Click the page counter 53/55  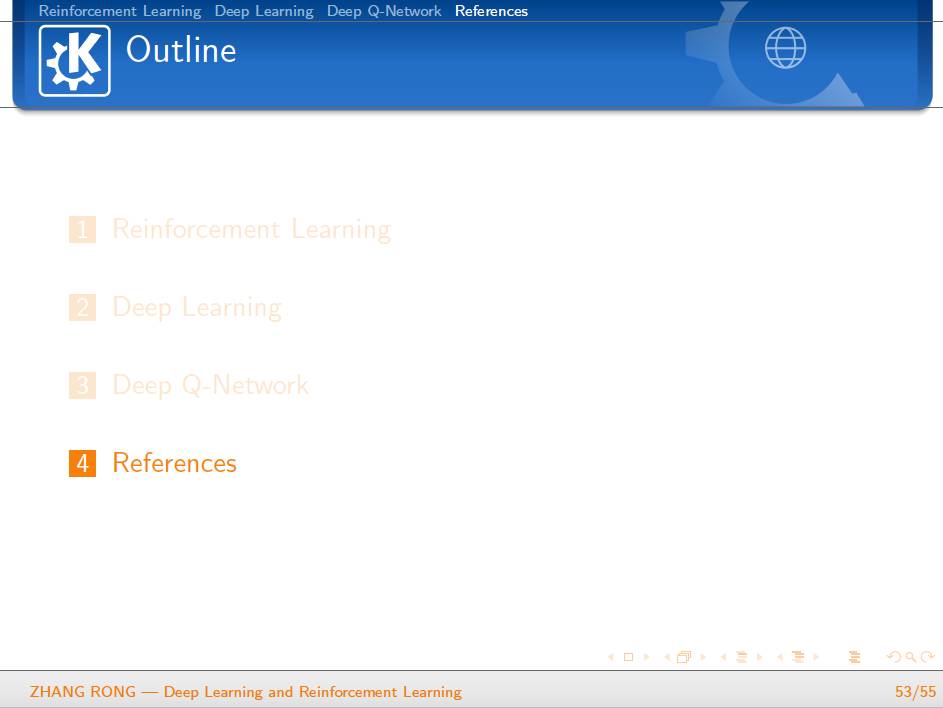[x=915, y=692]
